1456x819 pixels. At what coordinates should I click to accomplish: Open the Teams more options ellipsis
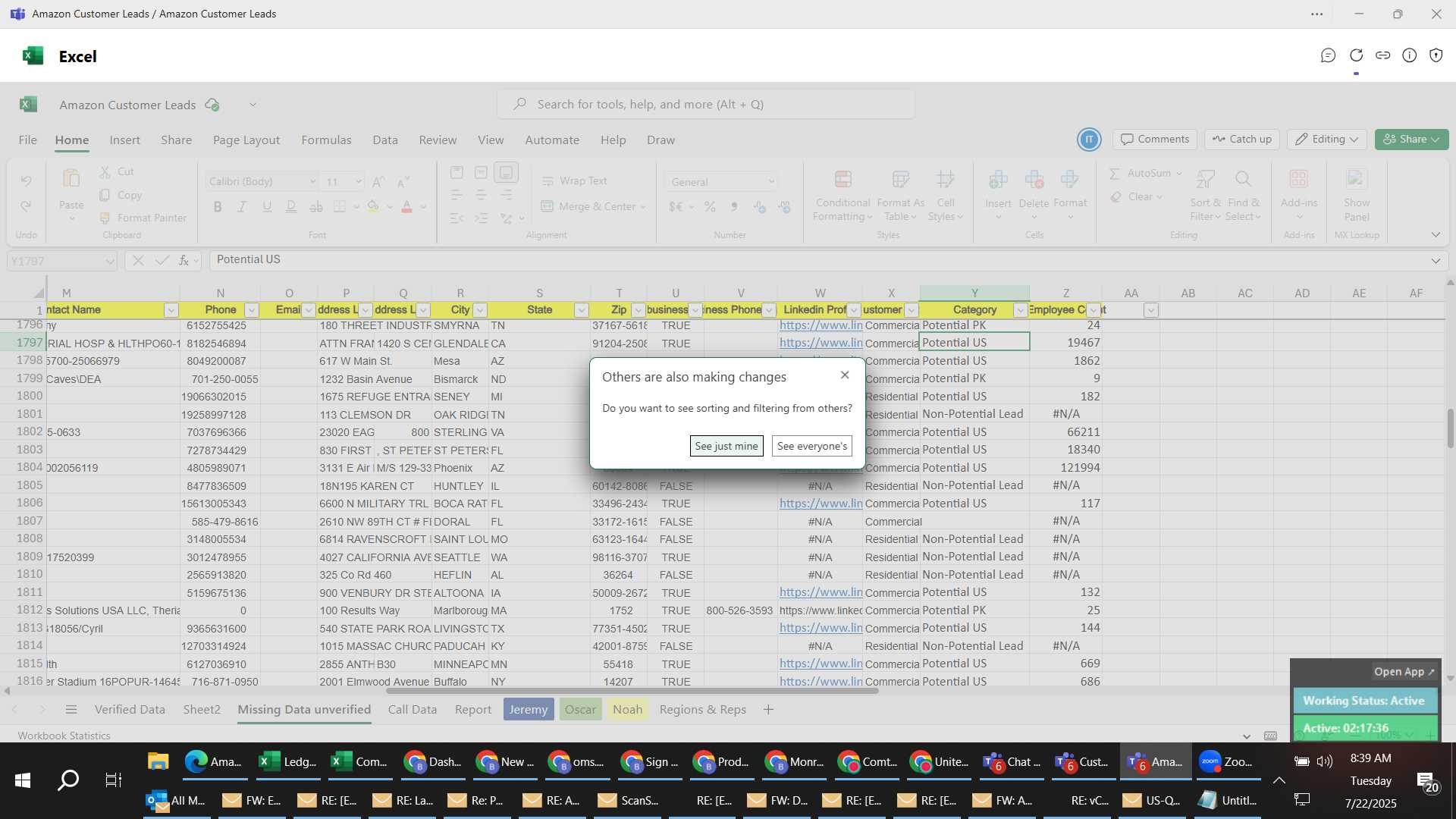pyautogui.click(x=1317, y=14)
